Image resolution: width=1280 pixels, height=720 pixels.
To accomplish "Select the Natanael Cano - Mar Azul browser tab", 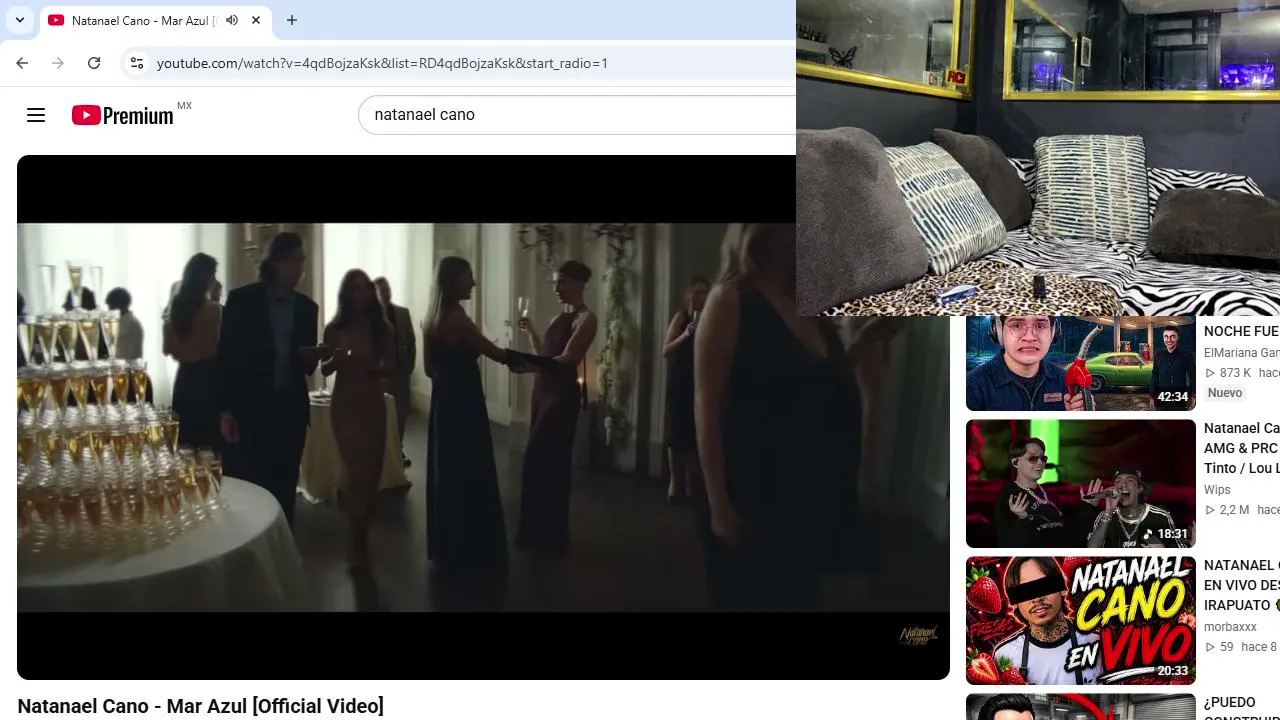I will tap(155, 20).
